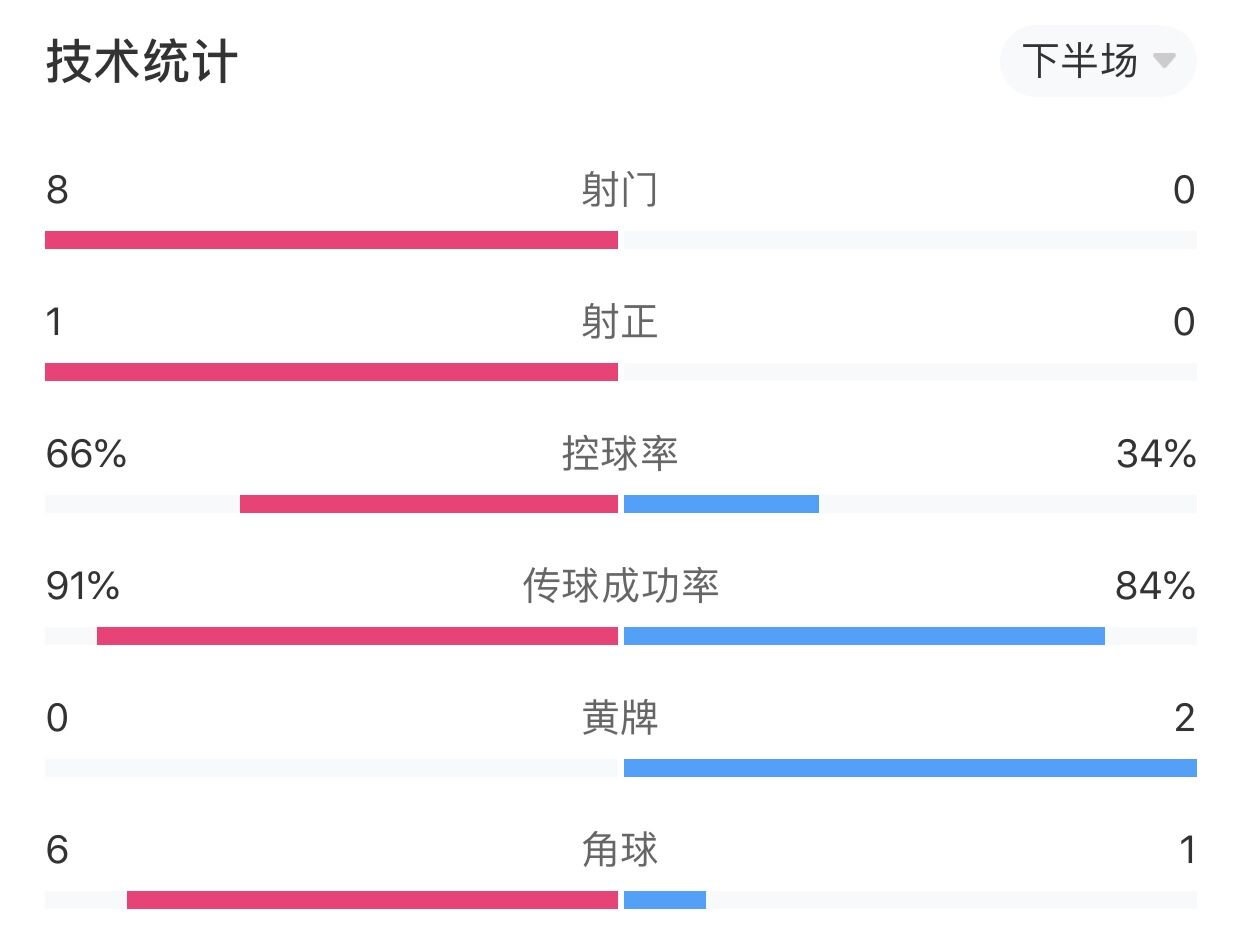Click the red 射正 bar

[x=331, y=372]
